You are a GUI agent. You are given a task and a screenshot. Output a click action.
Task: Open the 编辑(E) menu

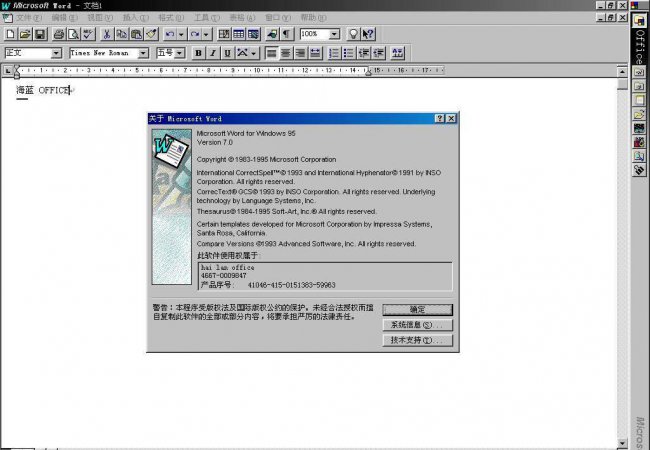65,18
